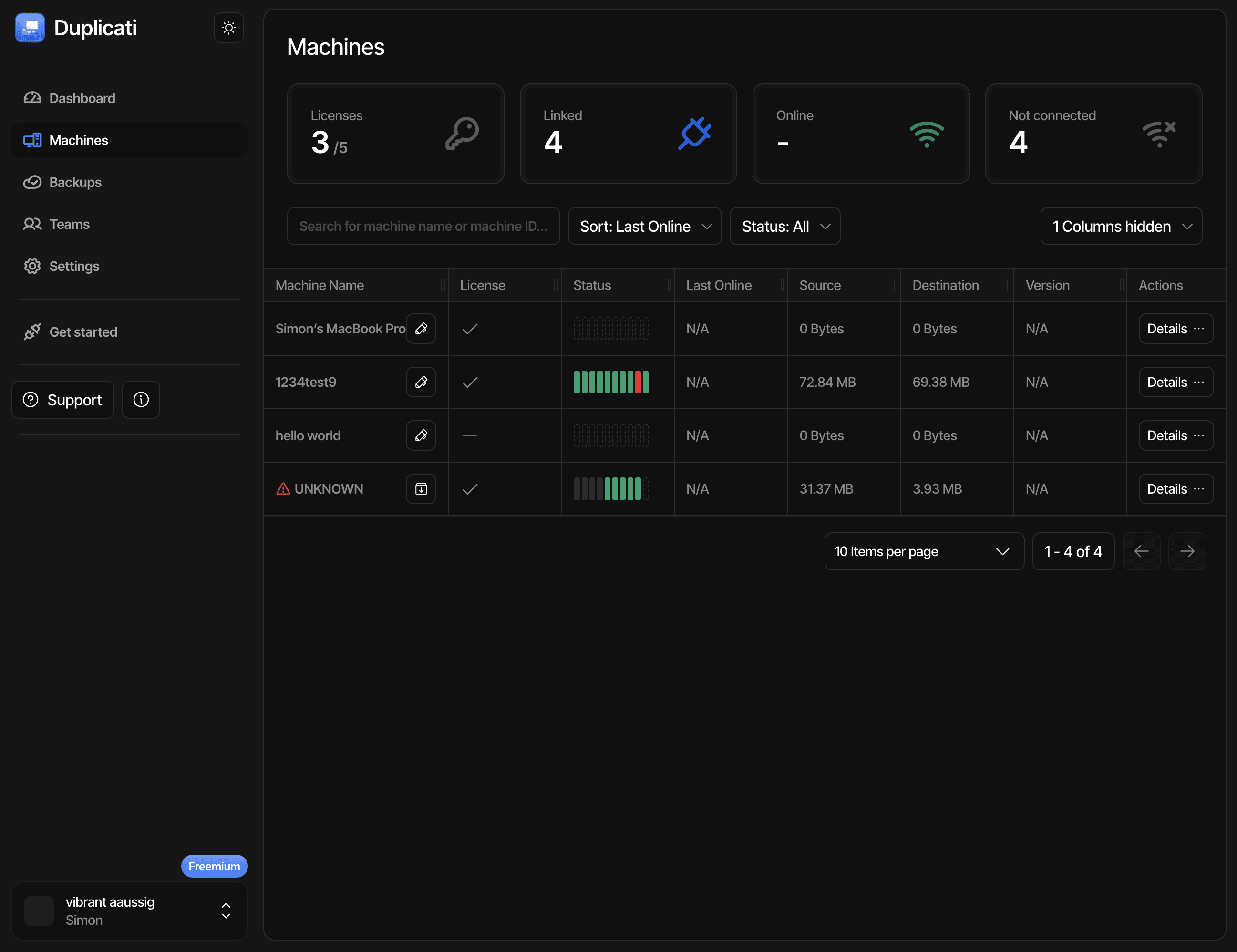Click the info circle icon near Support
The image size is (1237, 952).
[141, 400]
